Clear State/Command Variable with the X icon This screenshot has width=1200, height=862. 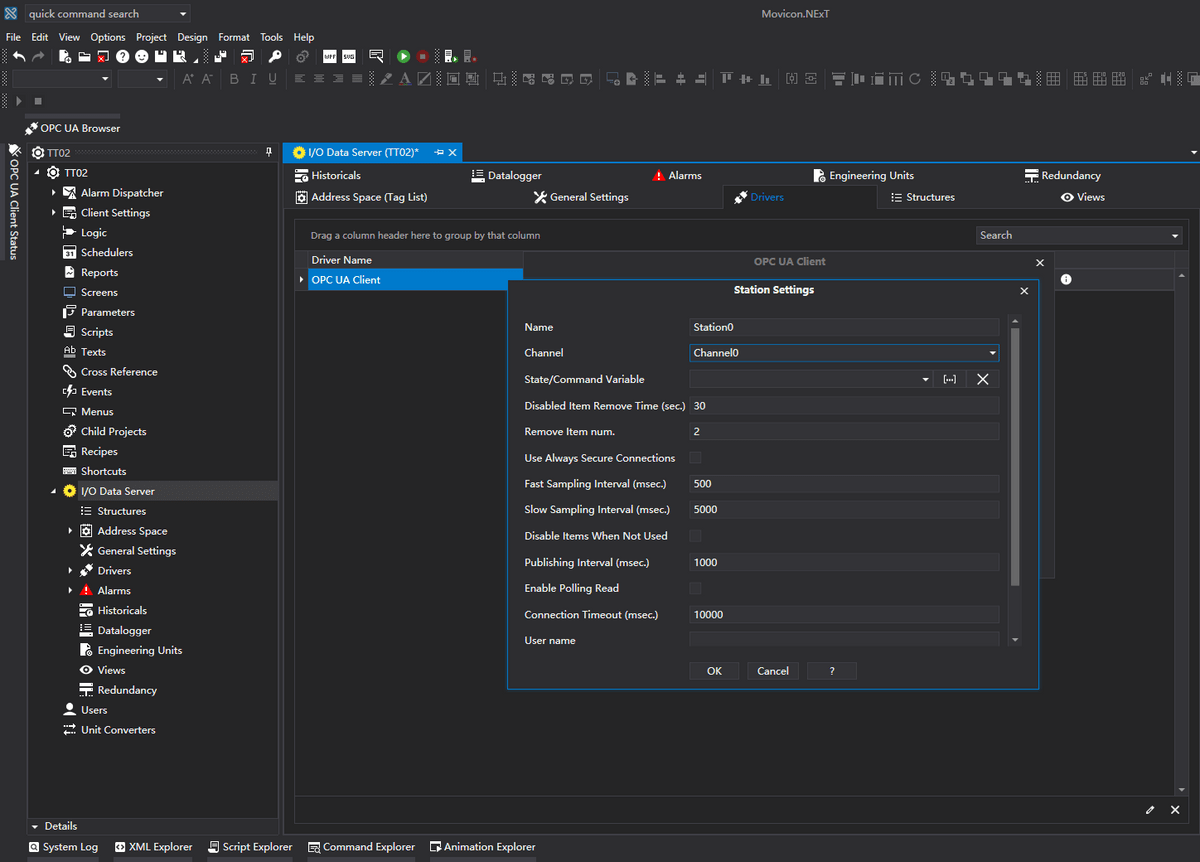click(982, 379)
